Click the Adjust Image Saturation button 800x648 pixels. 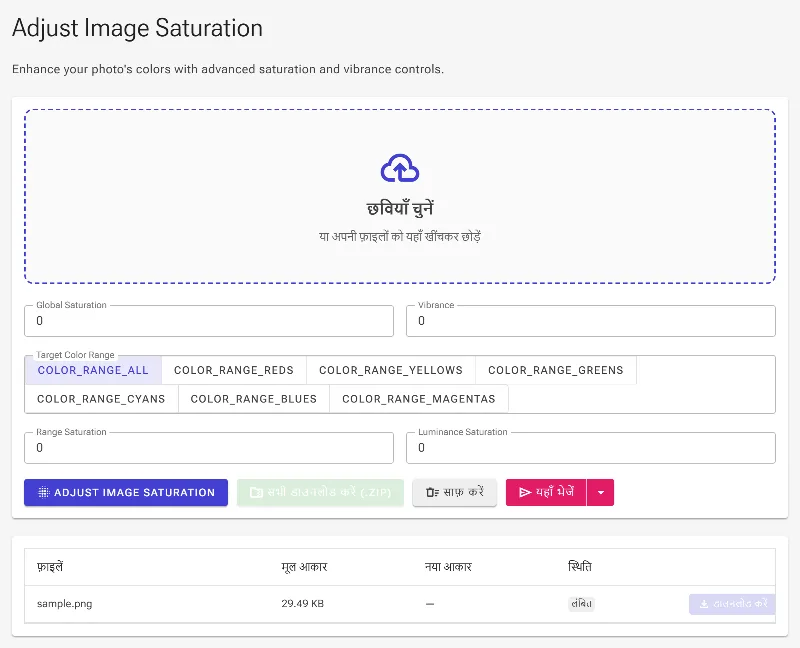(126, 492)
